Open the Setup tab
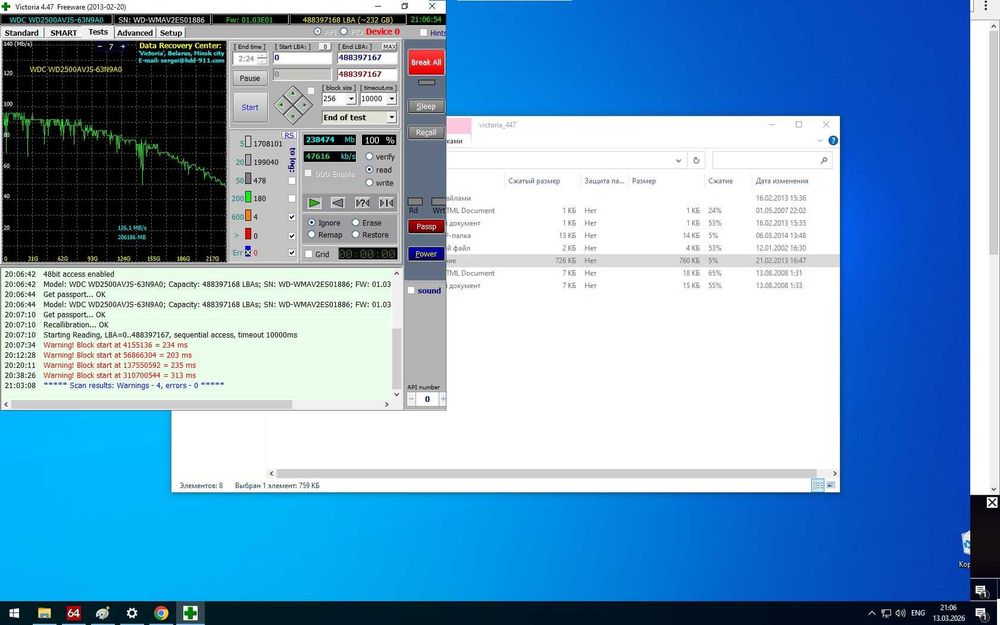1000x625 pixels. (171, 33)
